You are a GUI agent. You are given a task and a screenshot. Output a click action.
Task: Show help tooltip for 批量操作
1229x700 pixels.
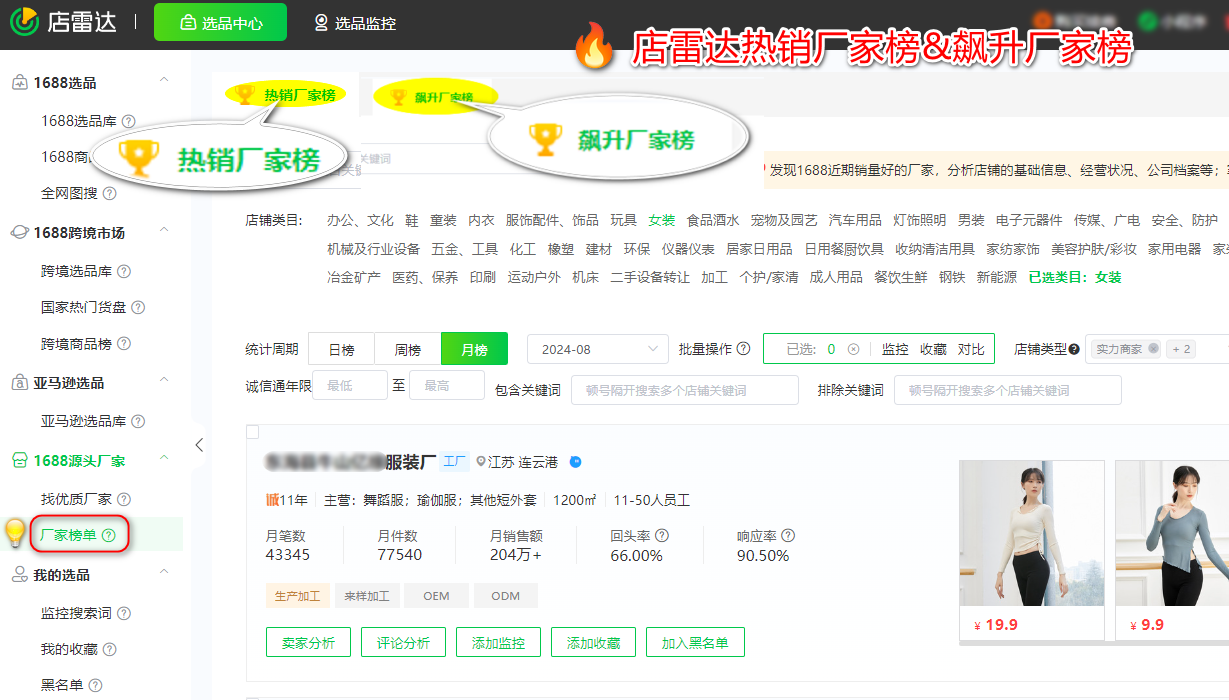pyautogui.click(x=743, y=349)
